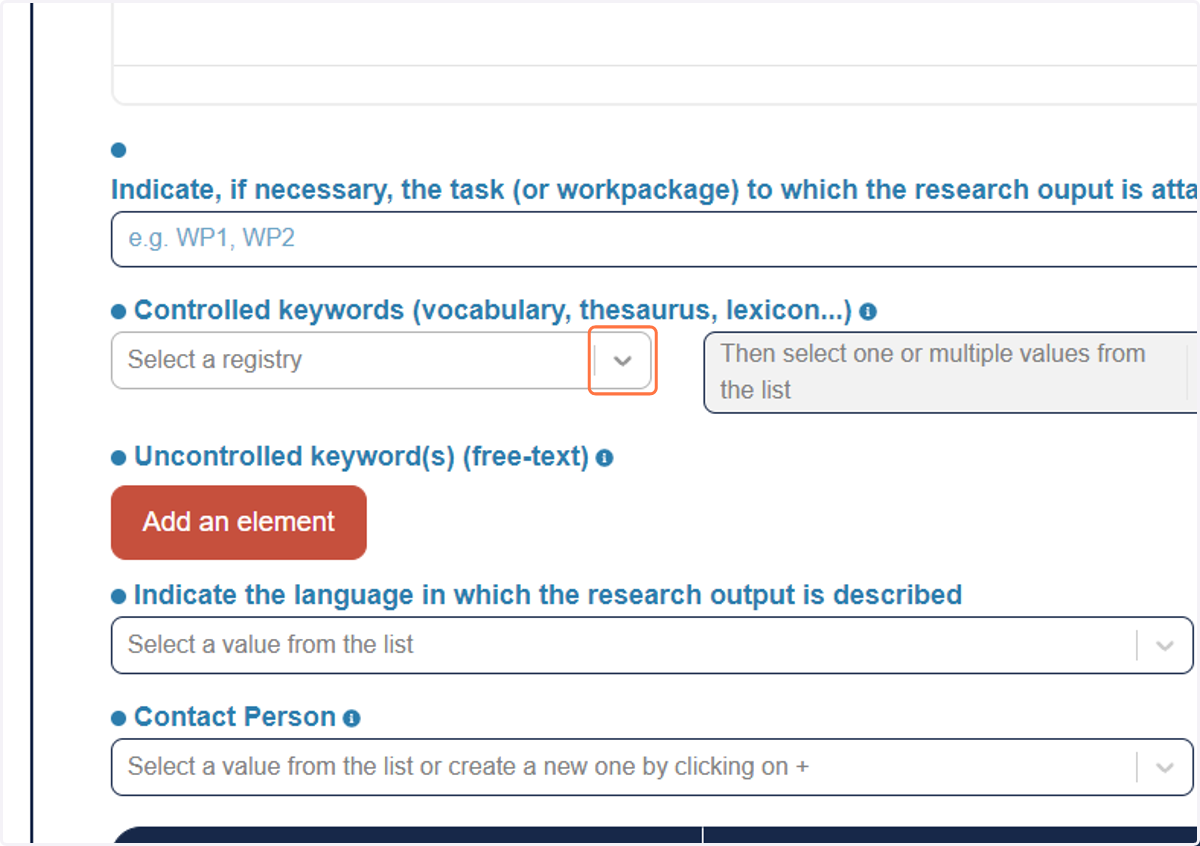Focus the task or workpackage input field

[x=655, y=239]
